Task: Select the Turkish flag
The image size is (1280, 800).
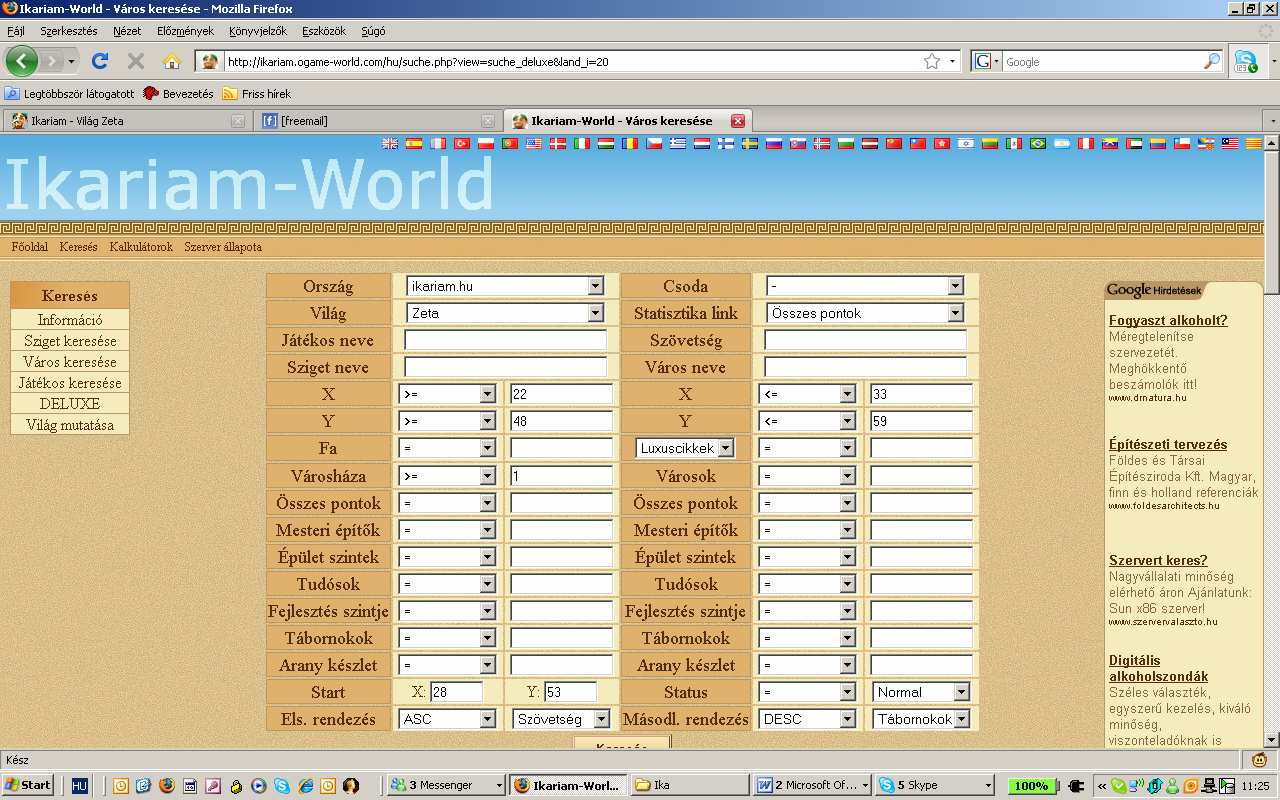Action: pos(462,143)
